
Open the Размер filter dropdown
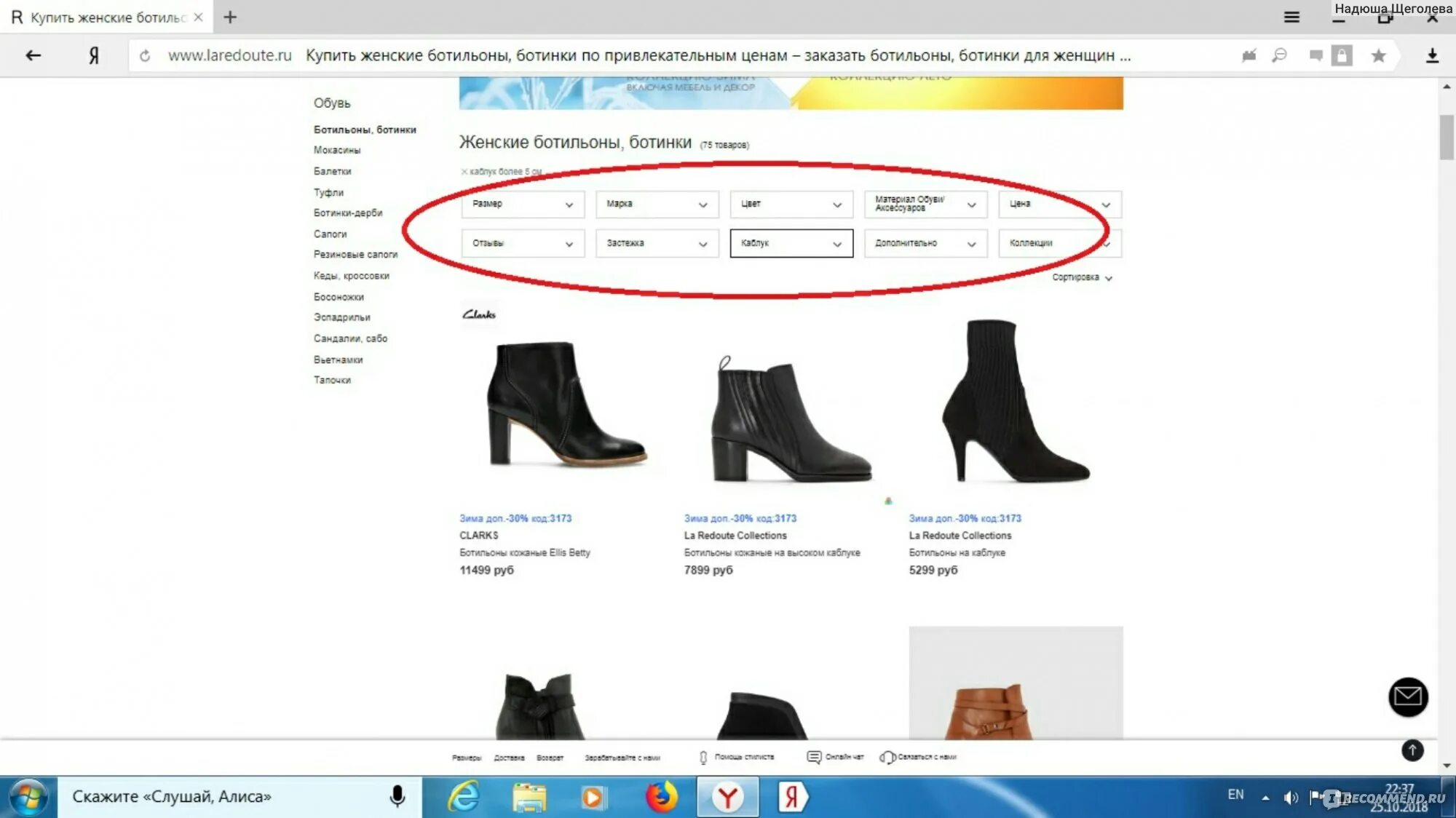tap(523, 204)
